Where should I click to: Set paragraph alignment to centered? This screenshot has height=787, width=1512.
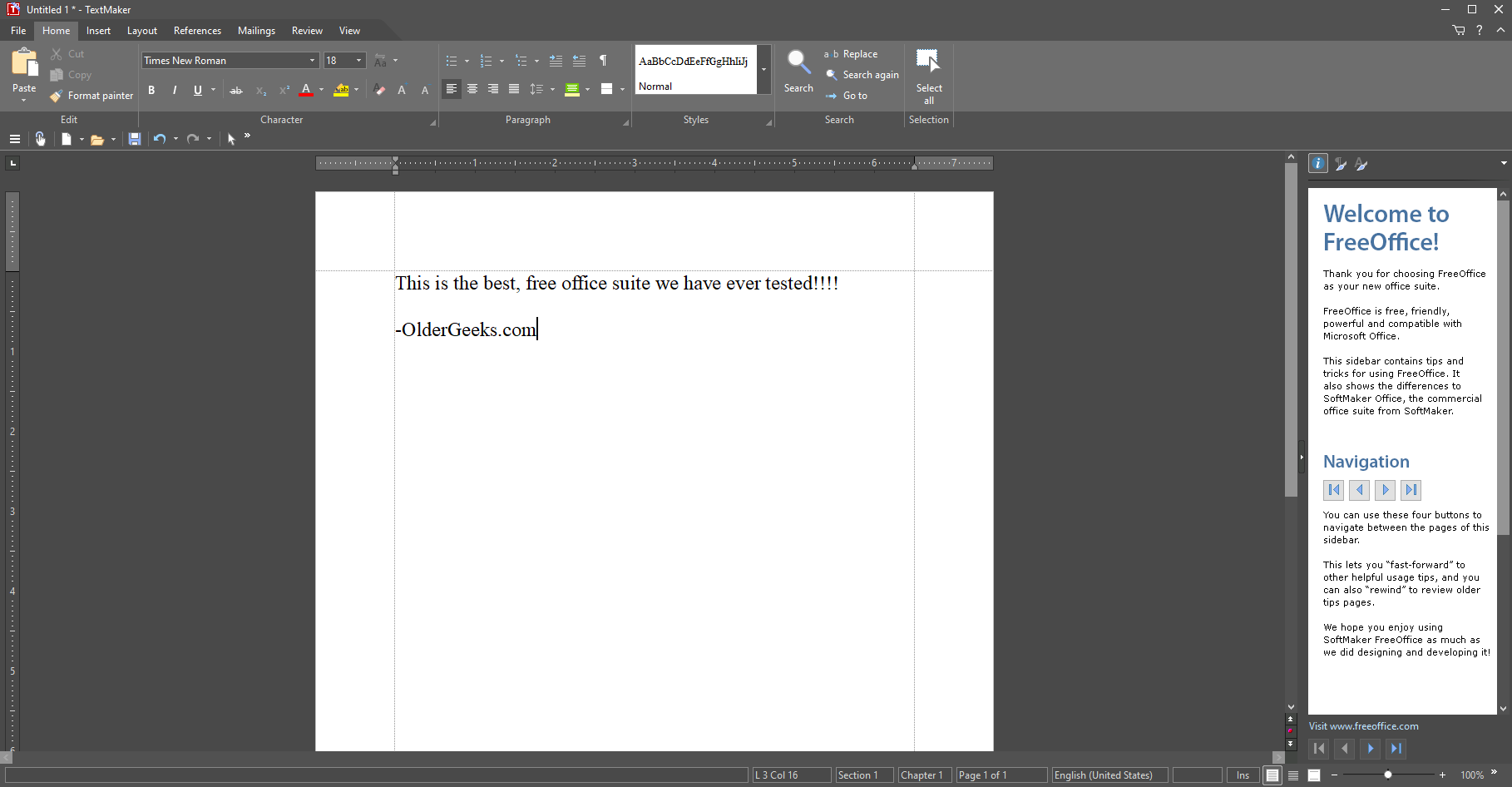(472, 89)
